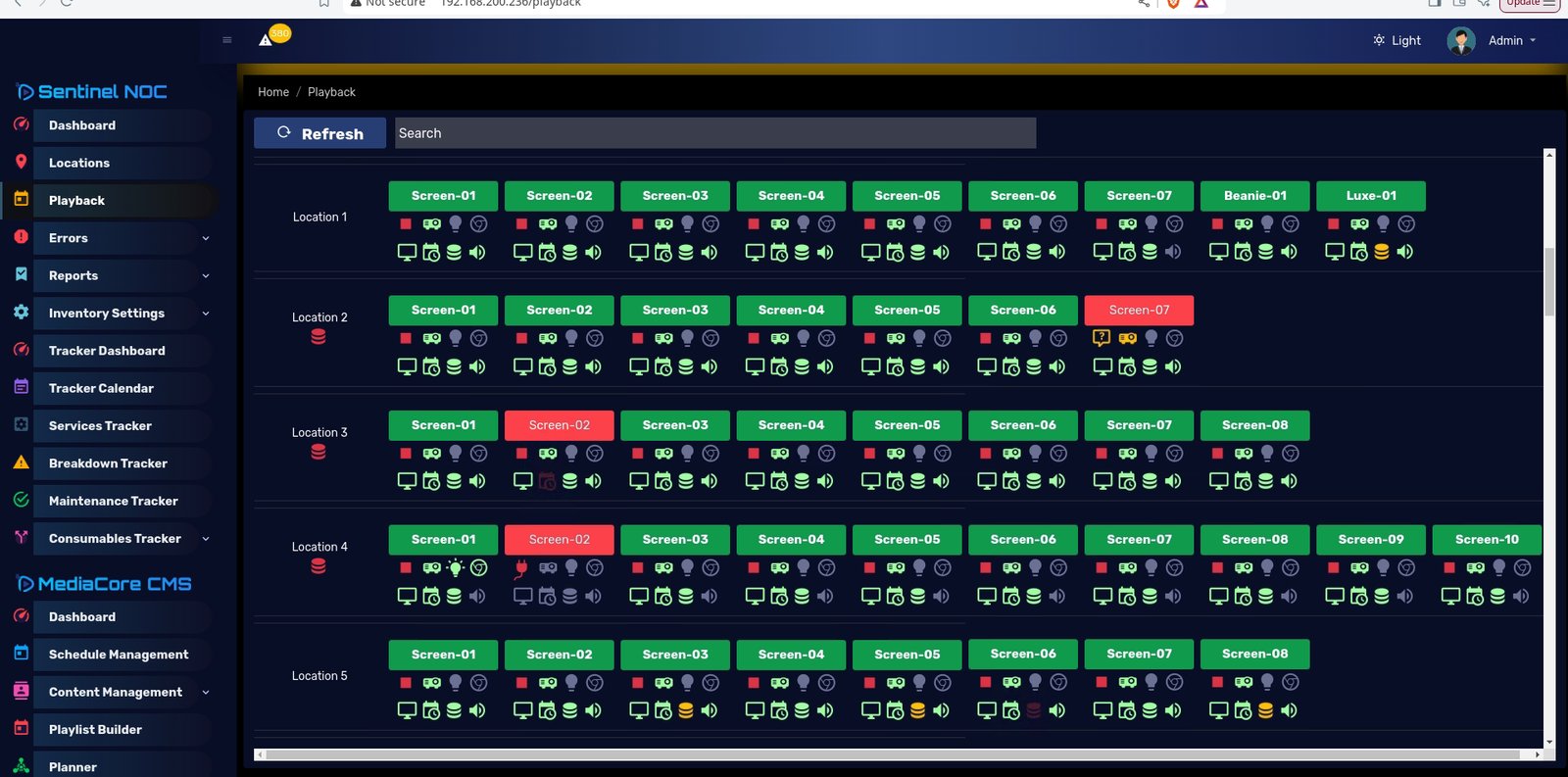Click the speaker icon under Location 1 Screen-01

(477, 252)
